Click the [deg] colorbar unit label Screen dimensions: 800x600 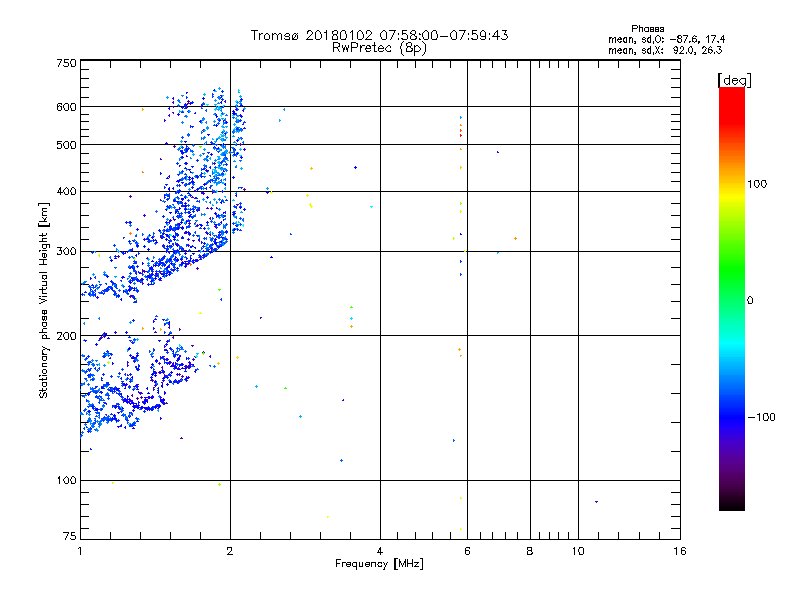[734, 80]
